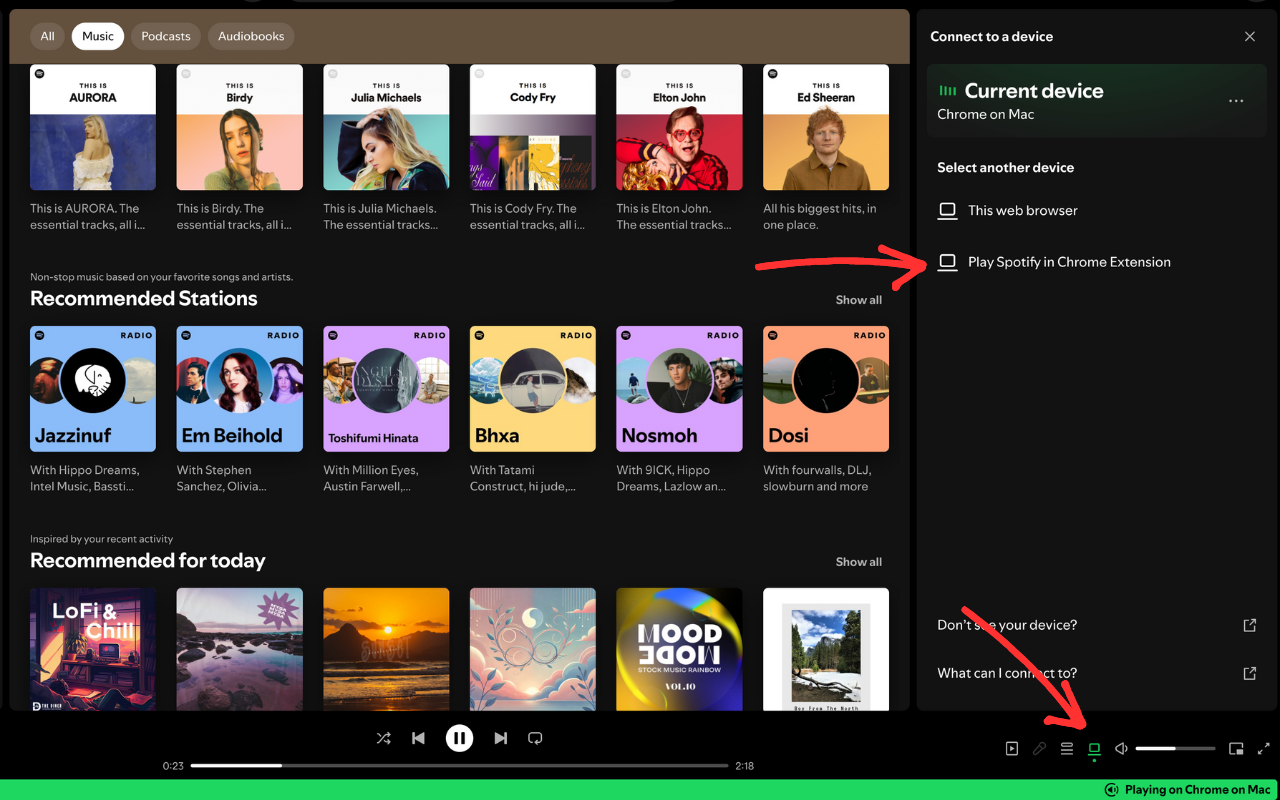Click All his biggest hits description
1280x800 pixels.
pyautogui.click(x=820, y=217)
